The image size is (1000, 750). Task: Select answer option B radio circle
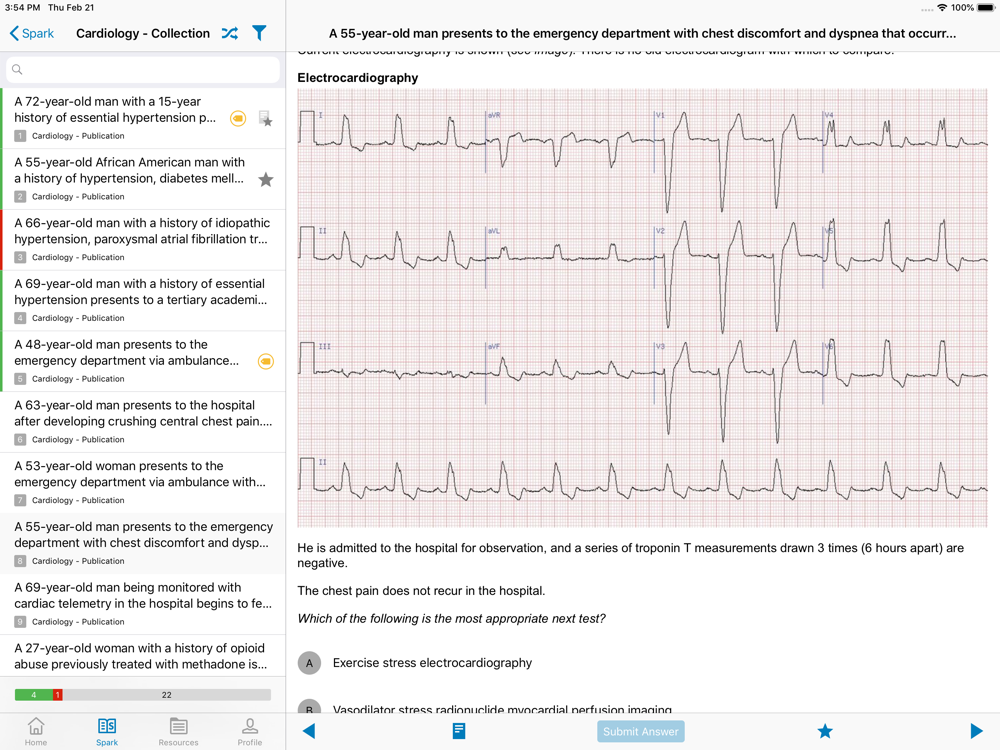click(x=310, y=708)
